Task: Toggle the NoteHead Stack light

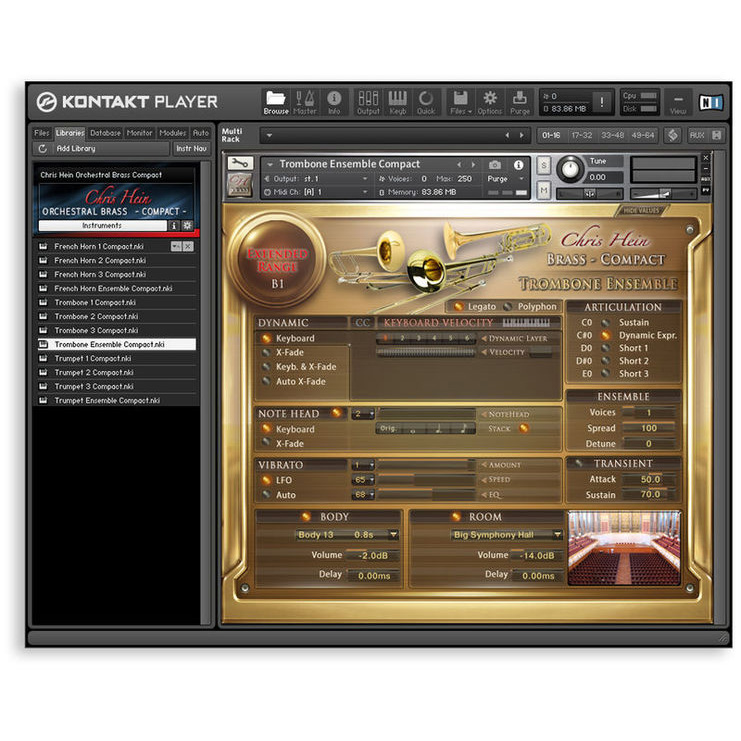Action: 524,429
